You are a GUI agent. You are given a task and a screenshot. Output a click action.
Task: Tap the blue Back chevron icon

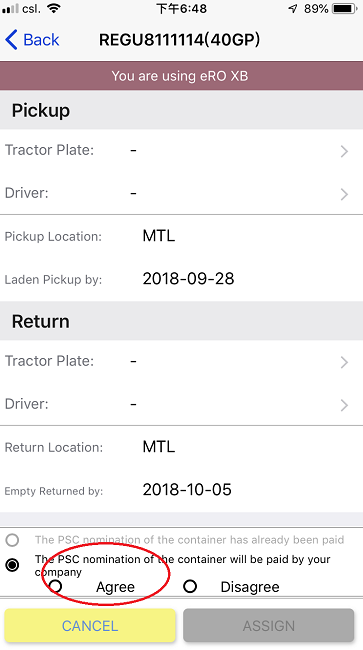coord(11,40)
